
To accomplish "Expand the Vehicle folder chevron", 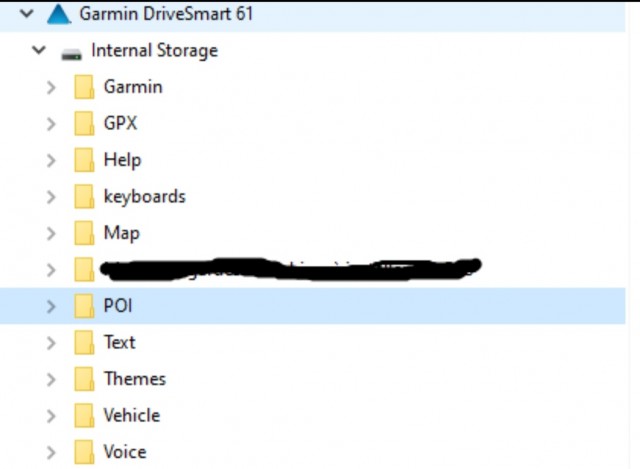I will point(51,416).
